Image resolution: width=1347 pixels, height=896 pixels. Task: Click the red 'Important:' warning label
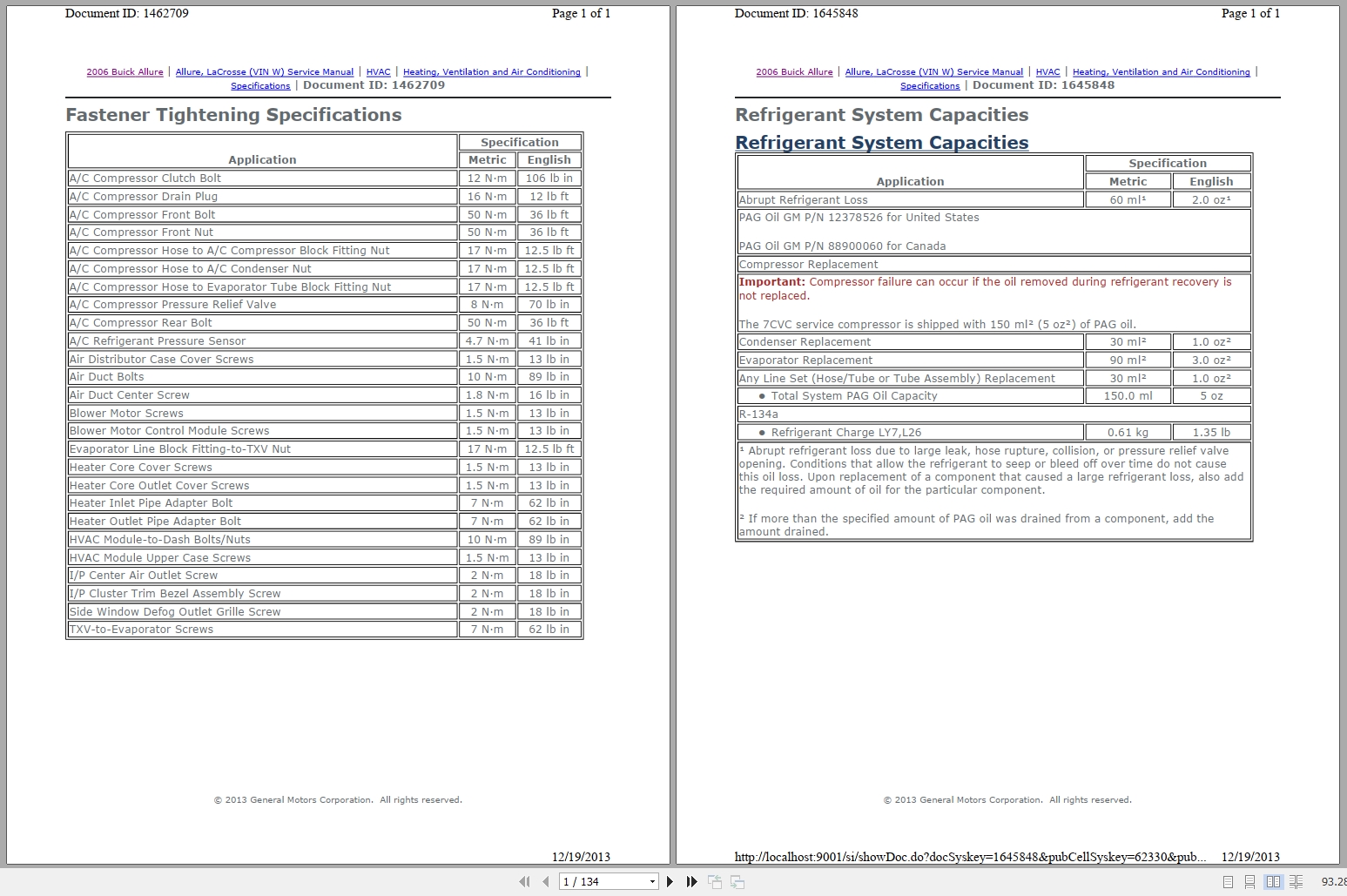tap(772, 282)
